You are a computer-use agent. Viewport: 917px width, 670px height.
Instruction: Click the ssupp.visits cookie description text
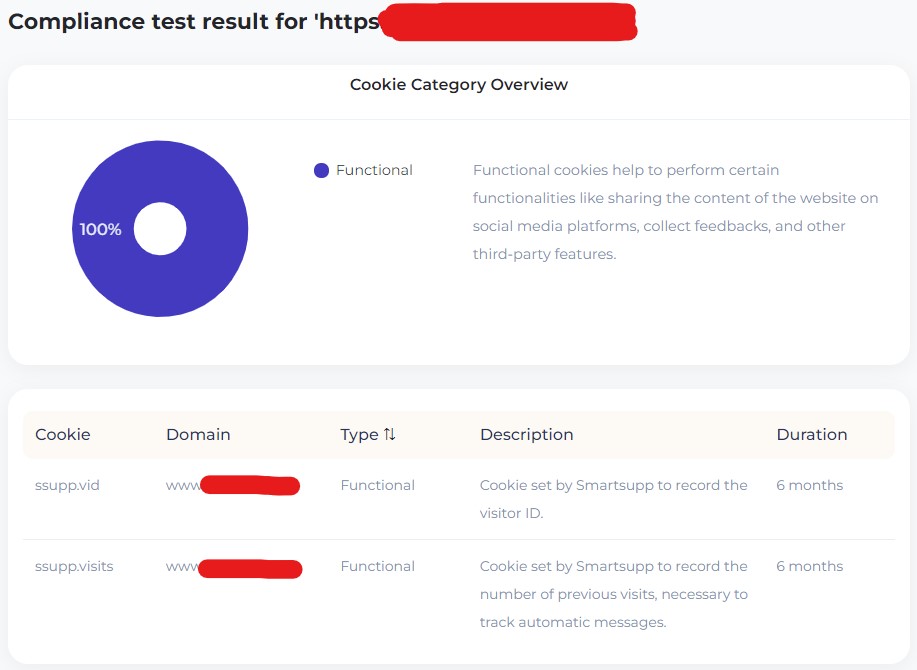point(613,594)
